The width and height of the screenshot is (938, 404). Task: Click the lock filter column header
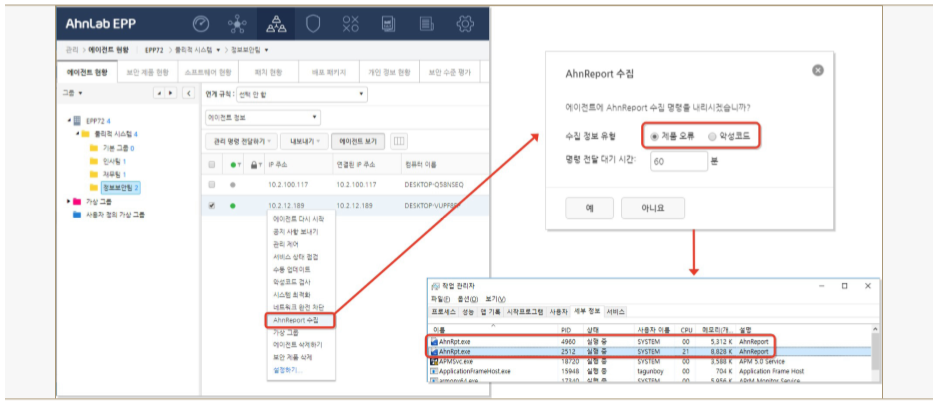(x=254, y=165)
